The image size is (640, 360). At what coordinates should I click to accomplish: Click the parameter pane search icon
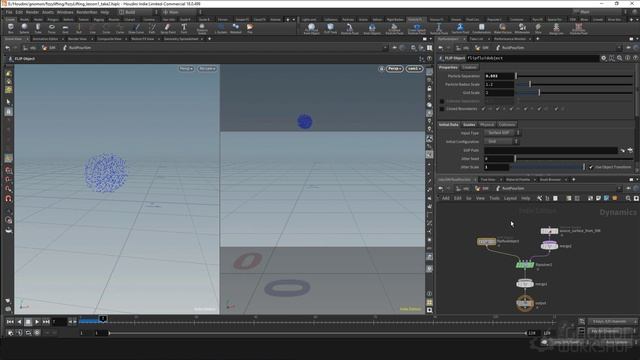pos(620,58)
